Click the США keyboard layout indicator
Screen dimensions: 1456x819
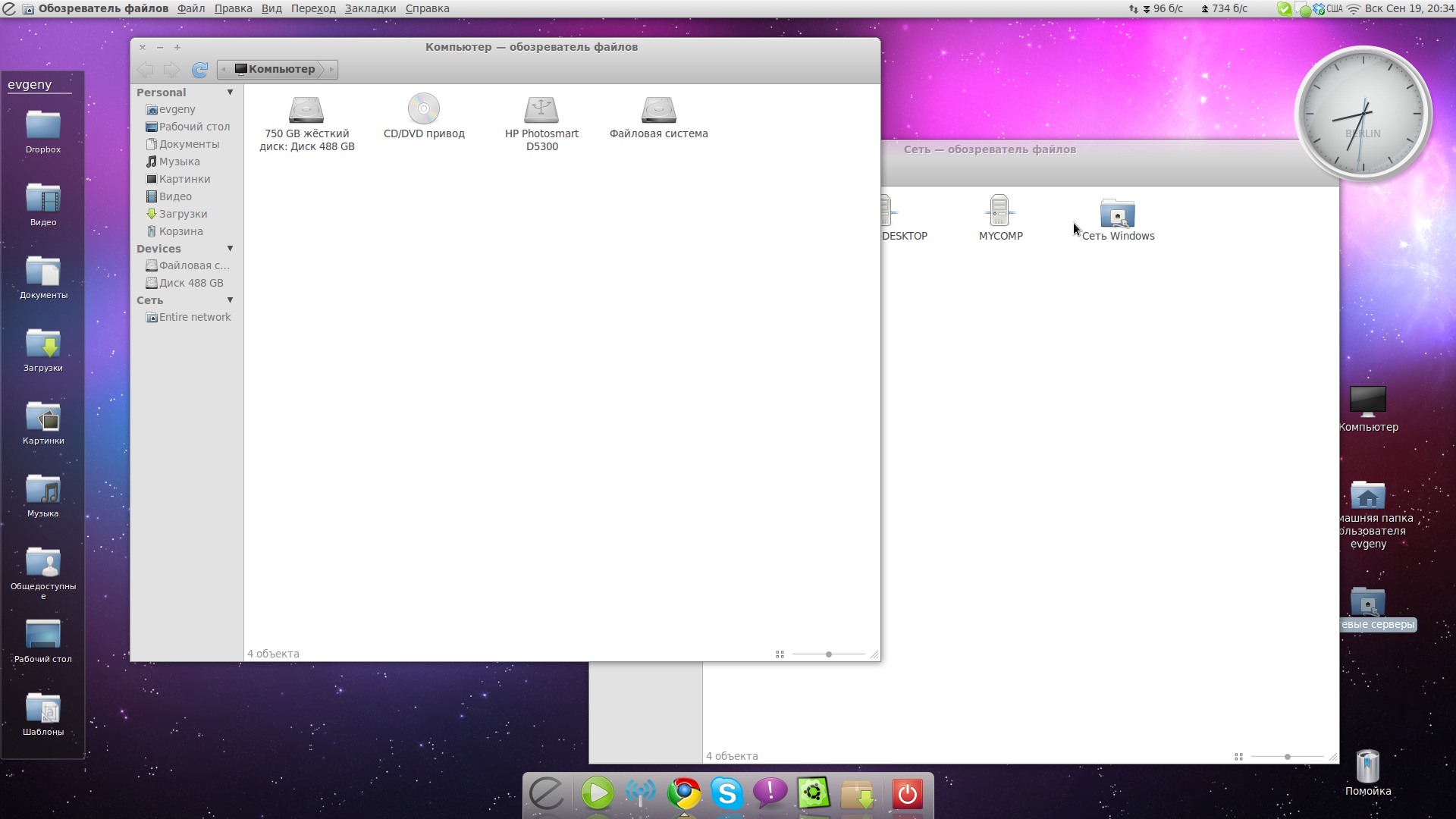pos(1334,8)
